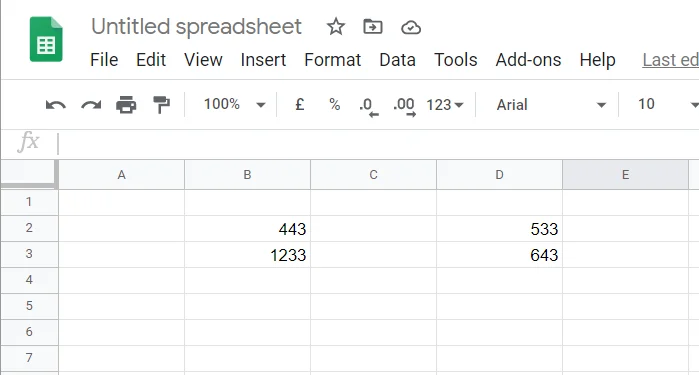The image size is (699, 375).
Task: Select row 4 header
Action: (x=29, y=280)
